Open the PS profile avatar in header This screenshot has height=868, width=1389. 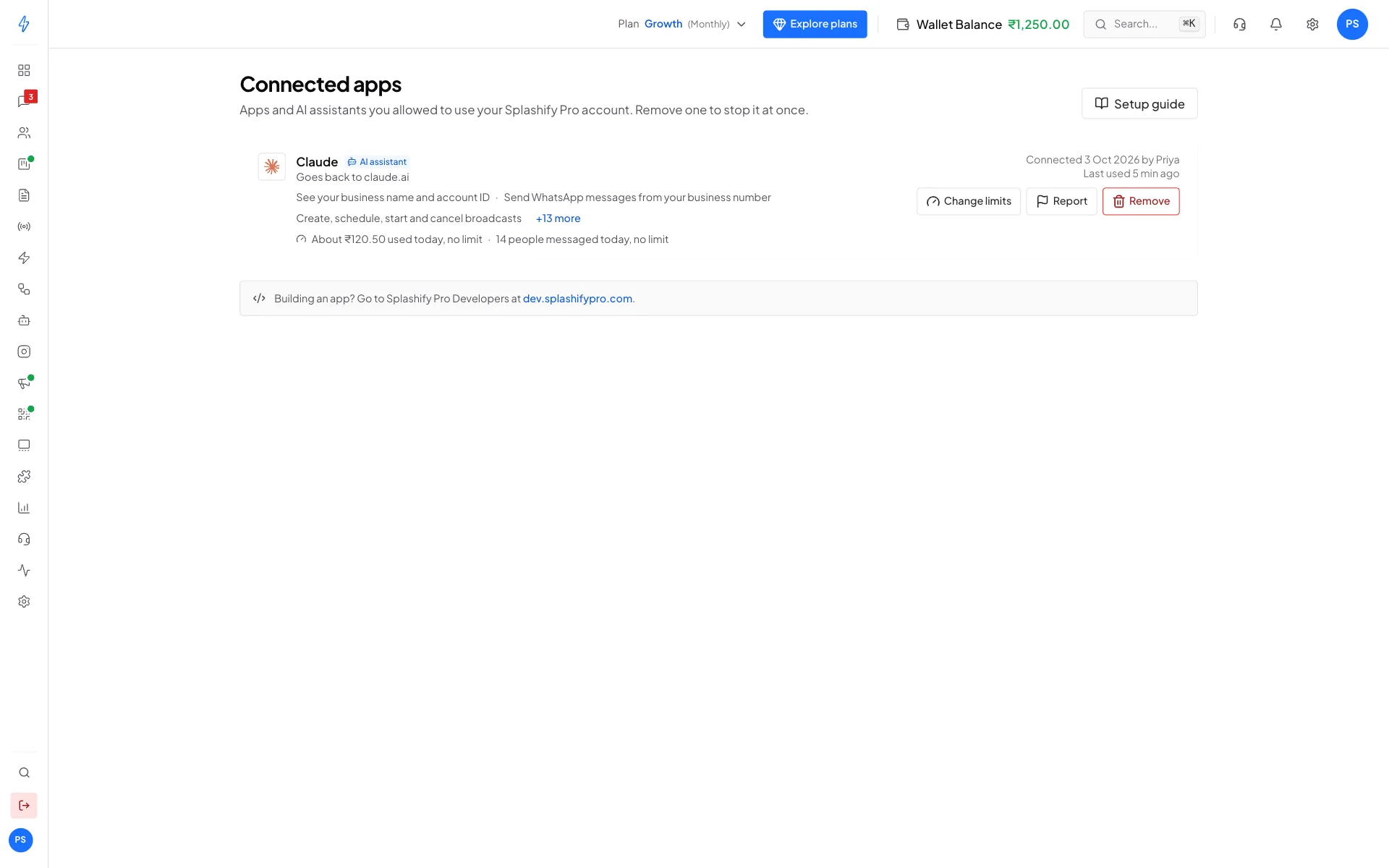(1352, 24)
